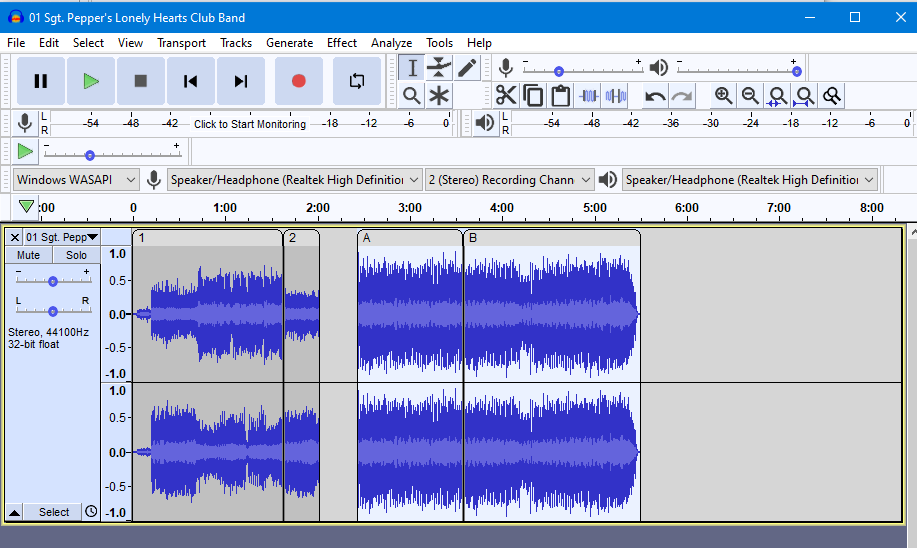Choose the Zoom magnifier tool

[x=412, y=95]
